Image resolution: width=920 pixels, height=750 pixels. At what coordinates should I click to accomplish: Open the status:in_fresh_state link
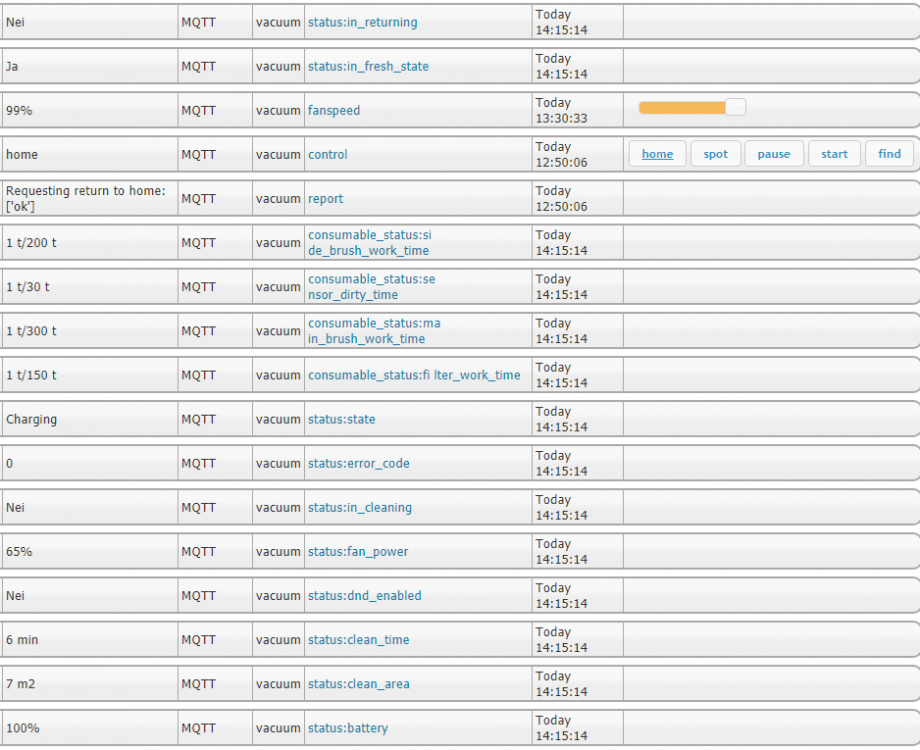(x=368, y=66)
